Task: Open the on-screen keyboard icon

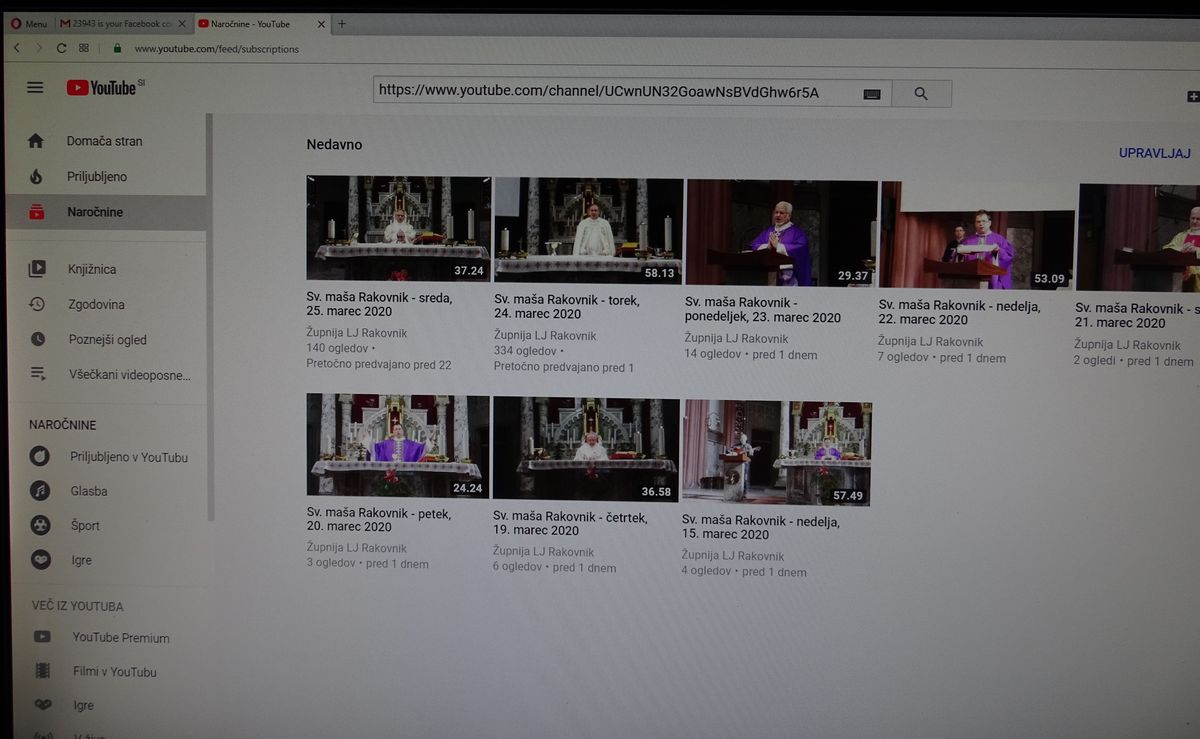Action: (871, 94)
